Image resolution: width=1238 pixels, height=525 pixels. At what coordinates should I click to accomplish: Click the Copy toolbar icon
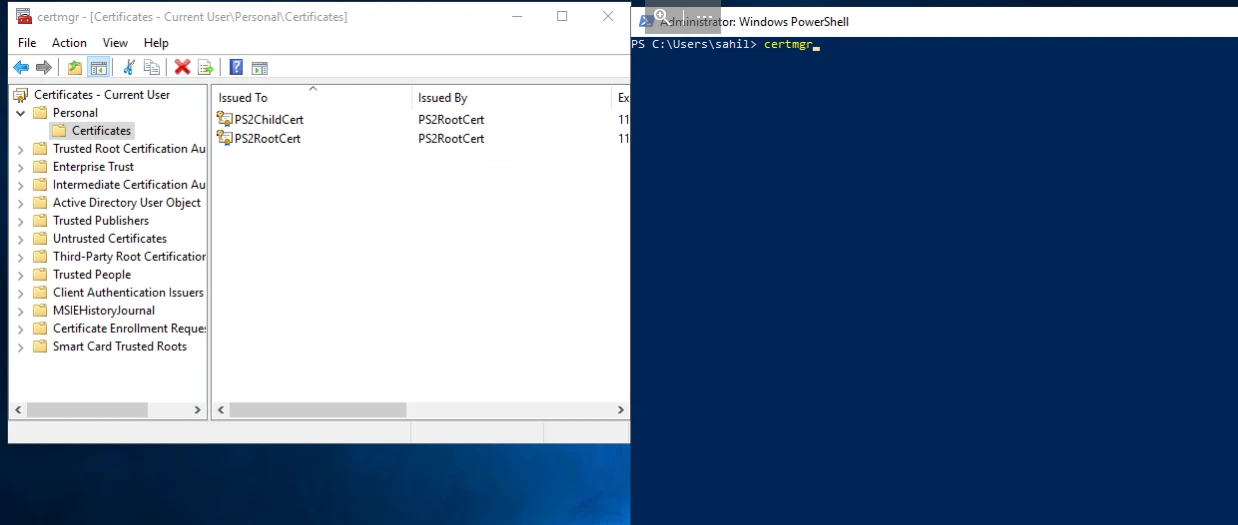click(x=152, y=67)
